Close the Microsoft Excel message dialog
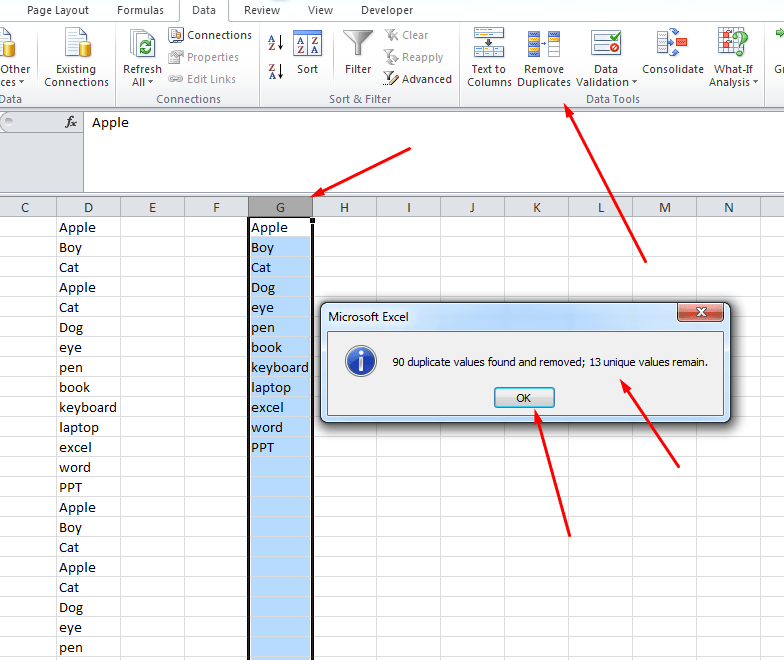The image size is (784, 660). pyautogui.click(x=700, y=312)
